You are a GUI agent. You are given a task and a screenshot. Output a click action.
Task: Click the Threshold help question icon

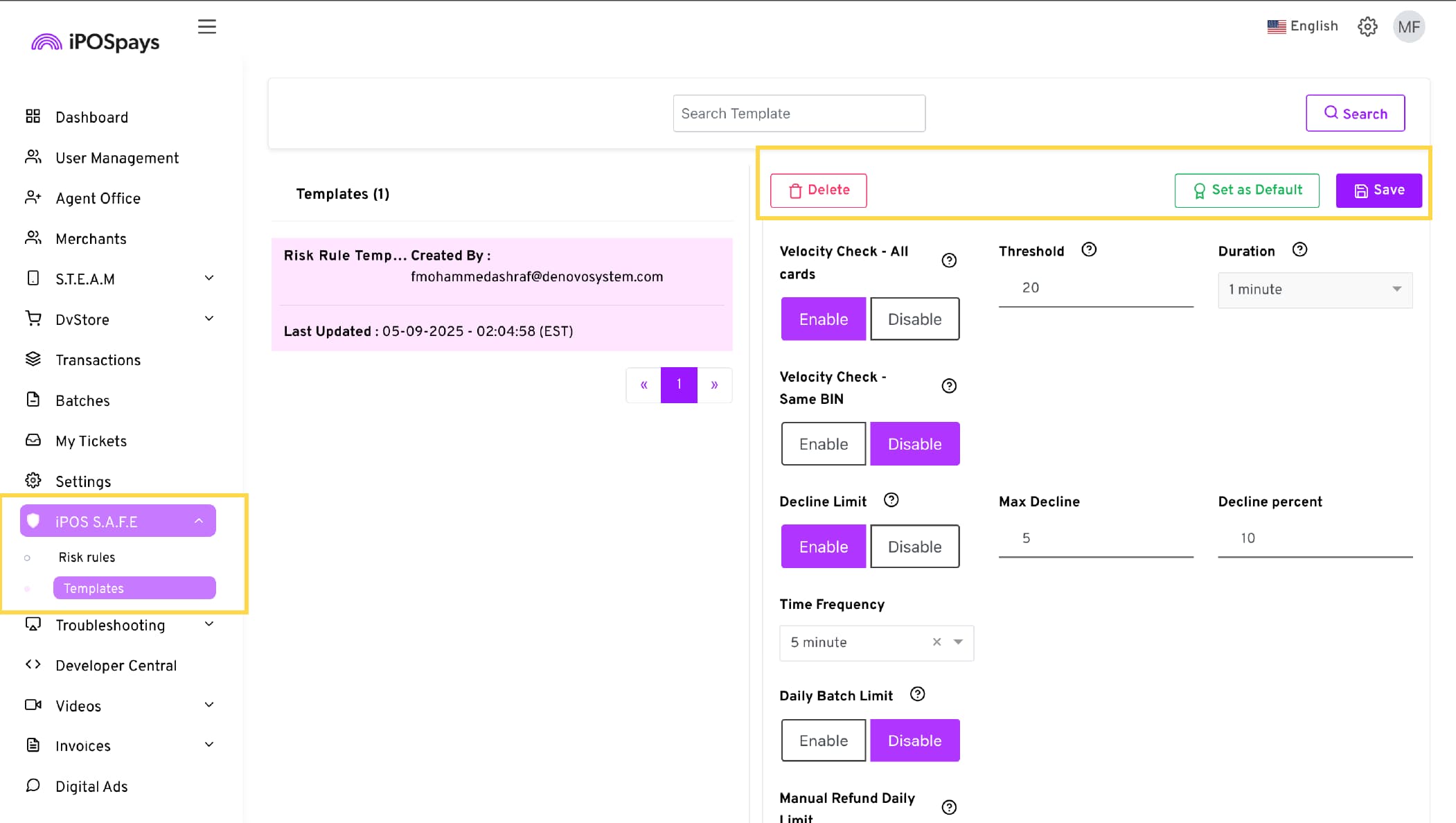[x=1089, y=250]
